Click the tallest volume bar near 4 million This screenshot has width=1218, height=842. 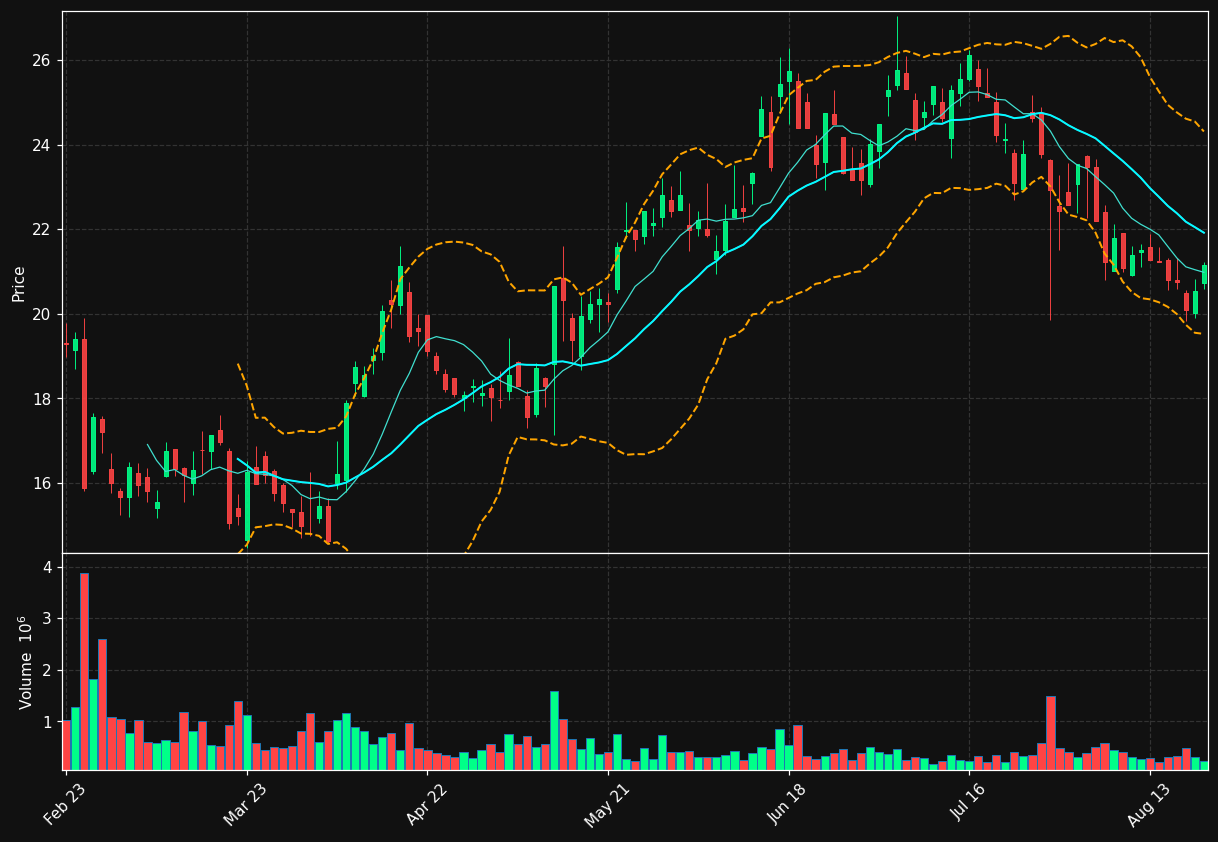(x=84, y=671)
